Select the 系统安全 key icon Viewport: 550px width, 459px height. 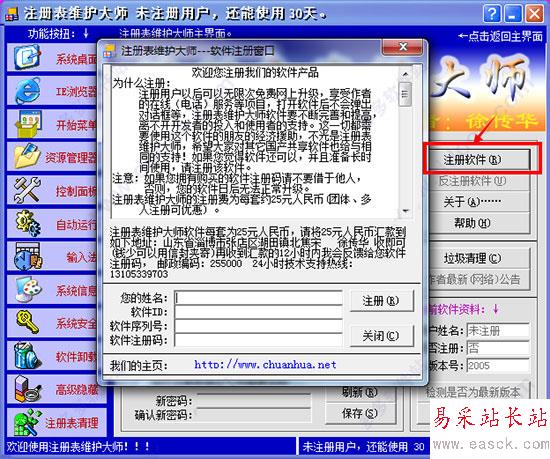[x=28, y=323]
